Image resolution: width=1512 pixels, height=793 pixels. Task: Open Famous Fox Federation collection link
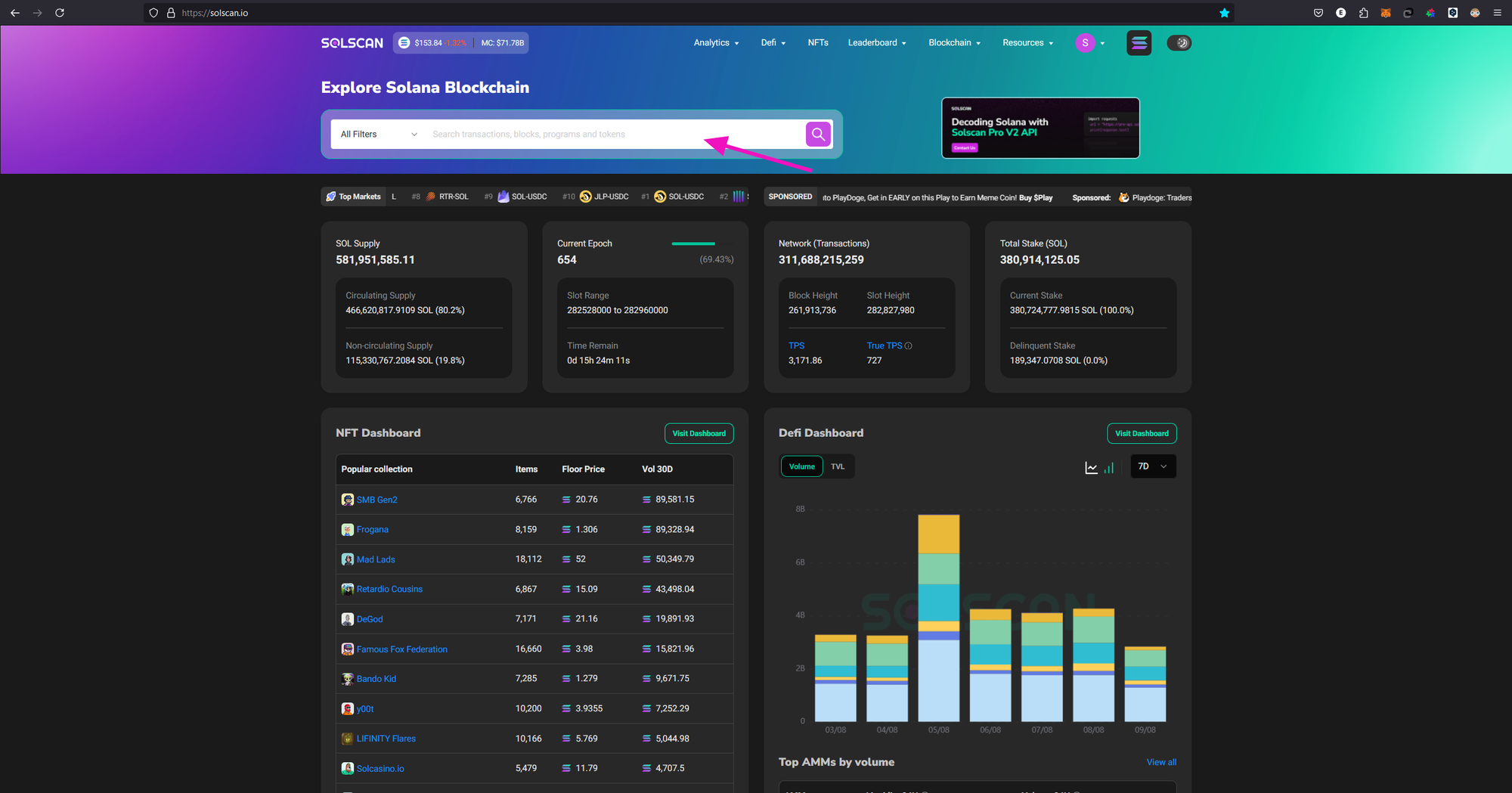point(402,649)
